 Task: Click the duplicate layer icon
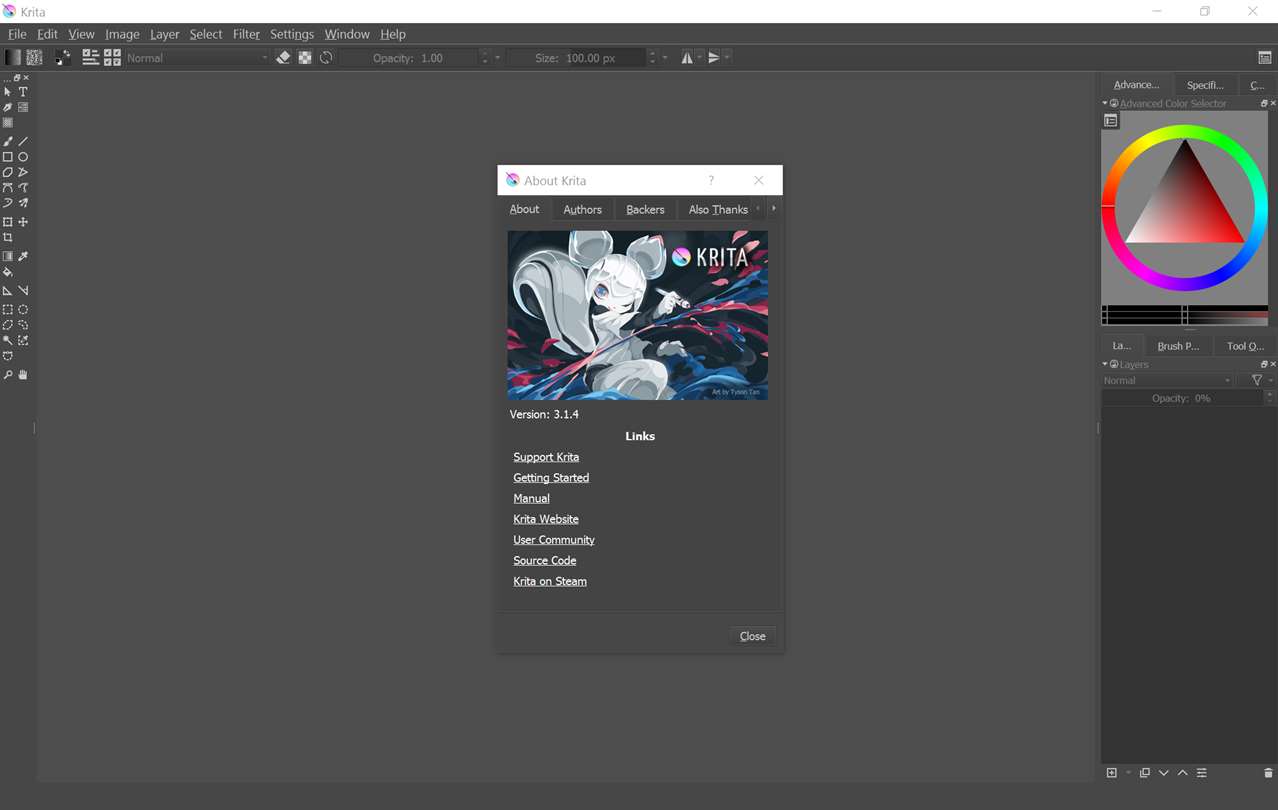[1145, 773]
